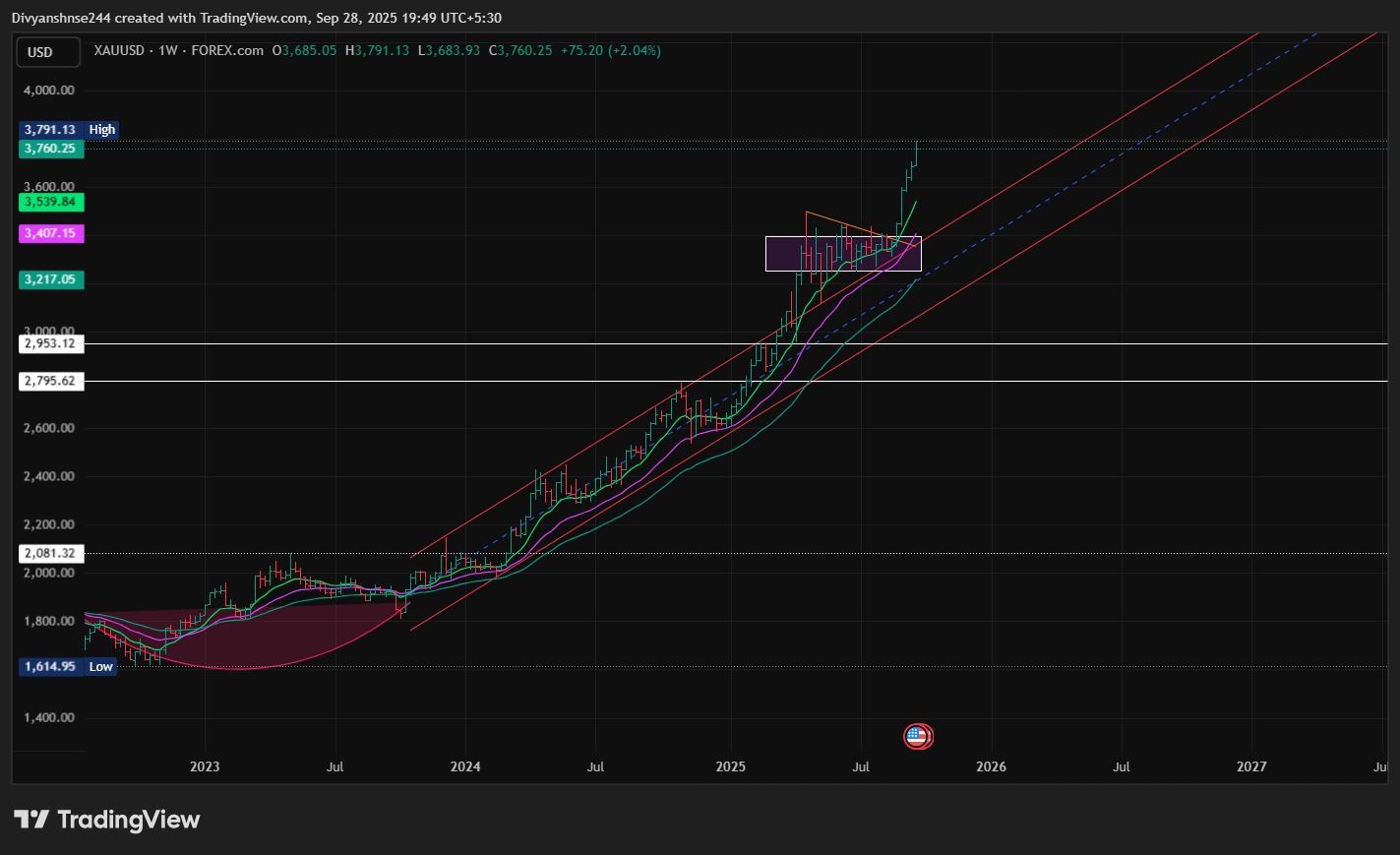Viewport: 1400px width, 855px height.
Task: Click the US economic event flag icon
Action: click(917, 736)
